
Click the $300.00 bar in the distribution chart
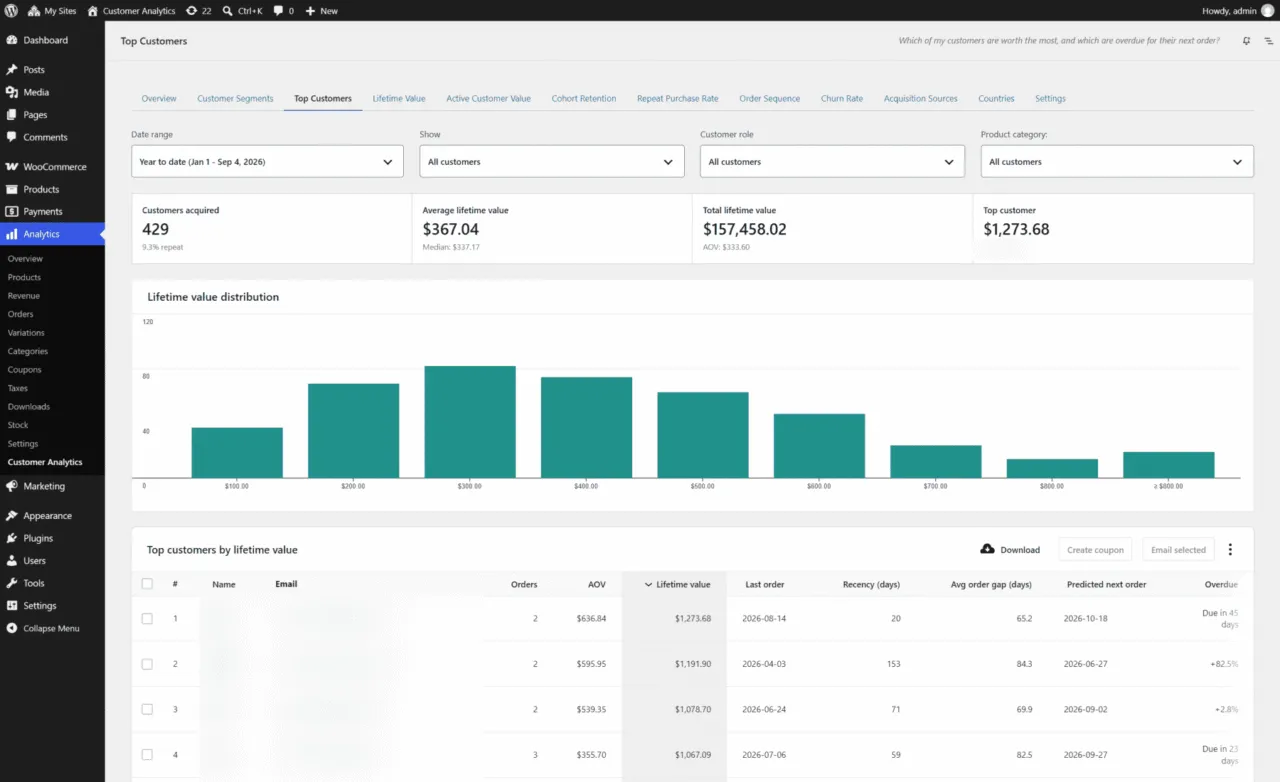coord(470,422)
